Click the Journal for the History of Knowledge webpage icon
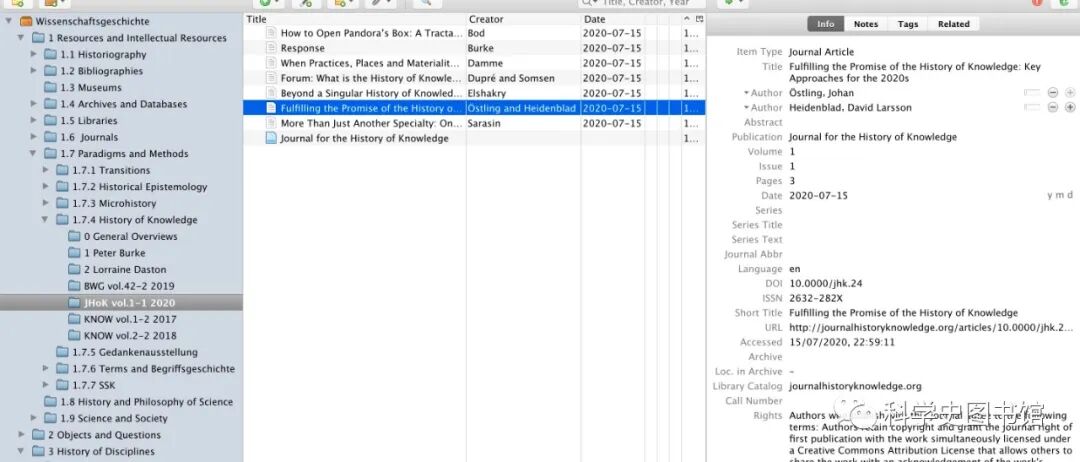The image size is (1080, 462). pos(271,138)
